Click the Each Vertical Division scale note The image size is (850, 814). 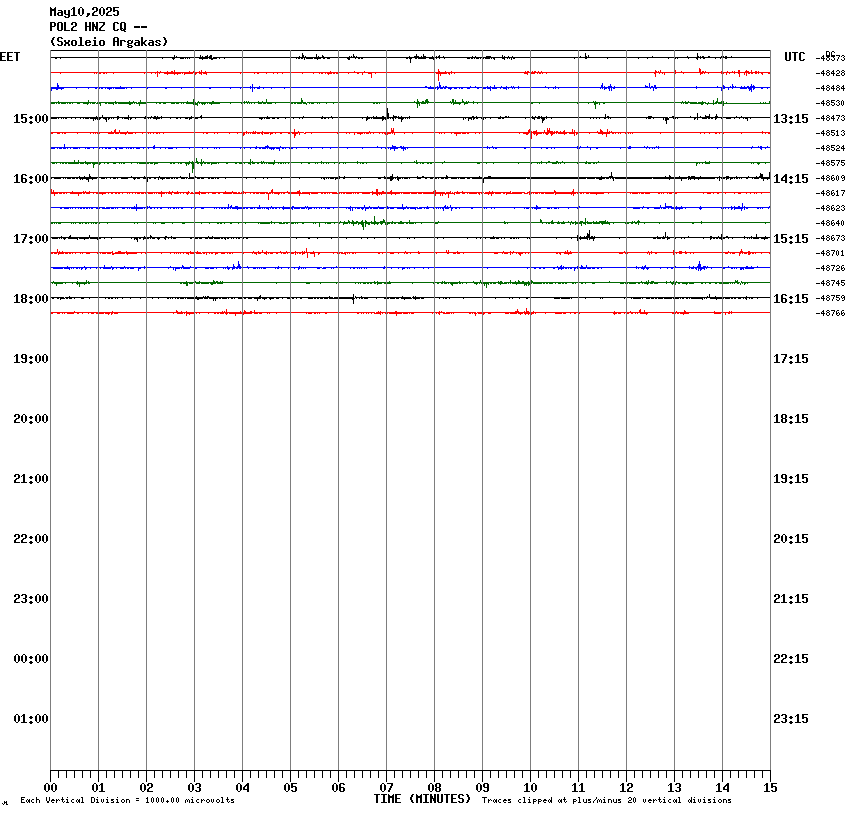[x=127, y=800]
